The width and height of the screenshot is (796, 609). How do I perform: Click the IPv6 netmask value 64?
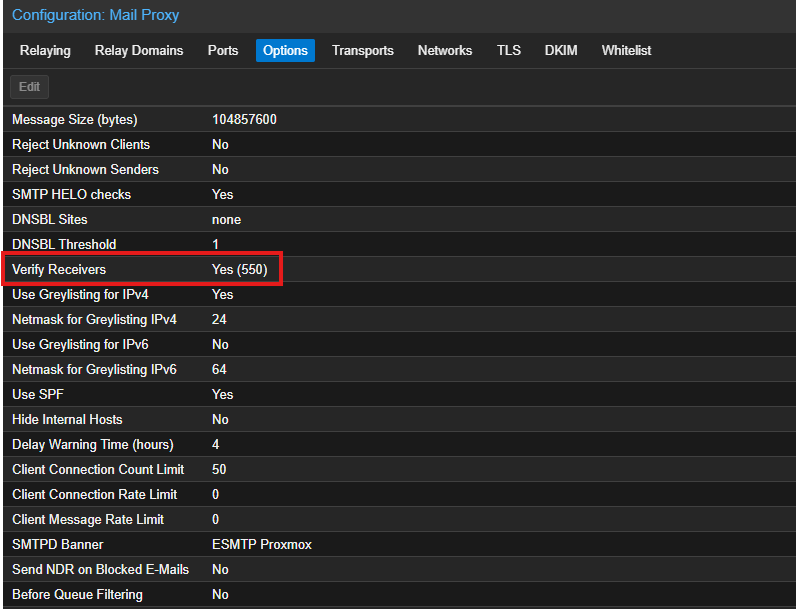coord(219,369)
